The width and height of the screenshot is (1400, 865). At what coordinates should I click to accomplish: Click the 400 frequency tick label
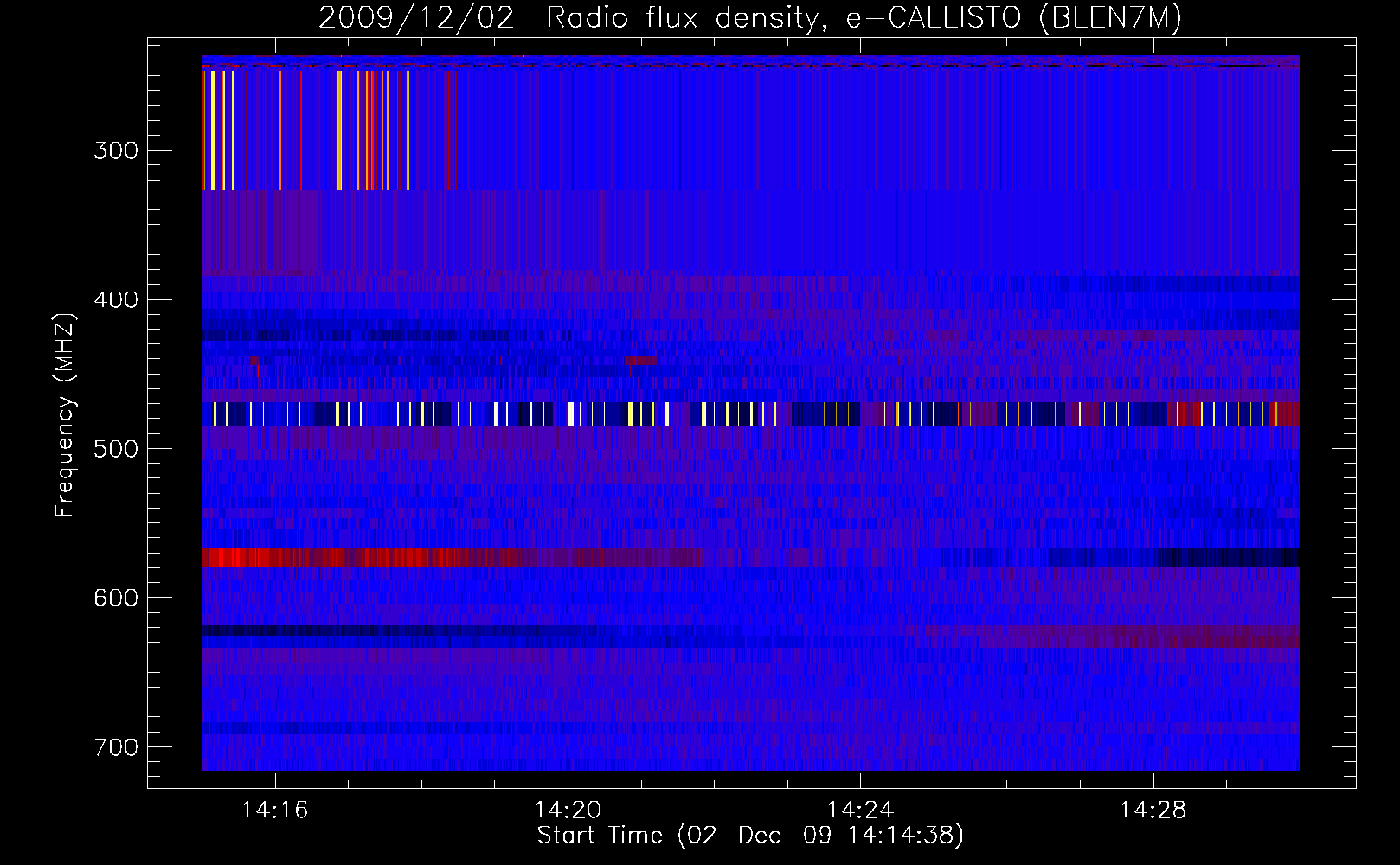116,300
